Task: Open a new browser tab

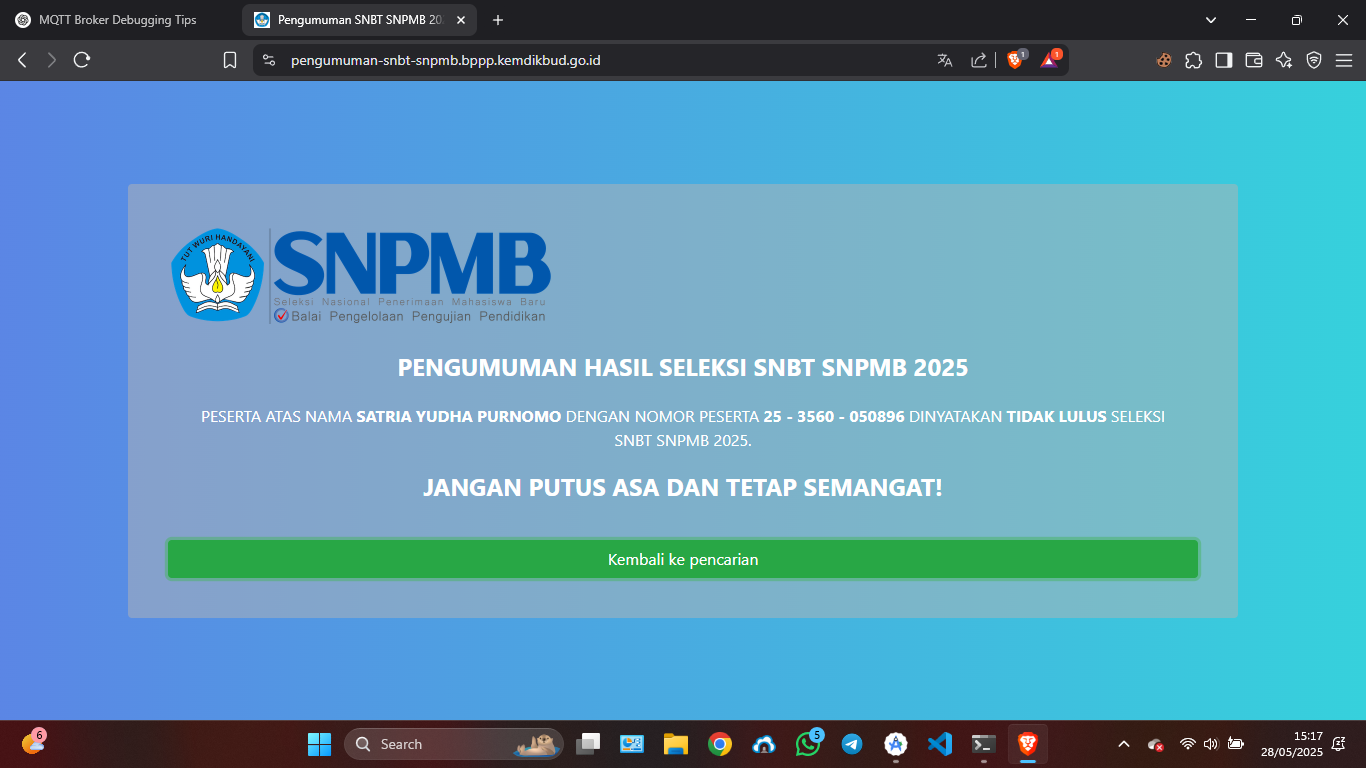Action: (x=498, y=20)
